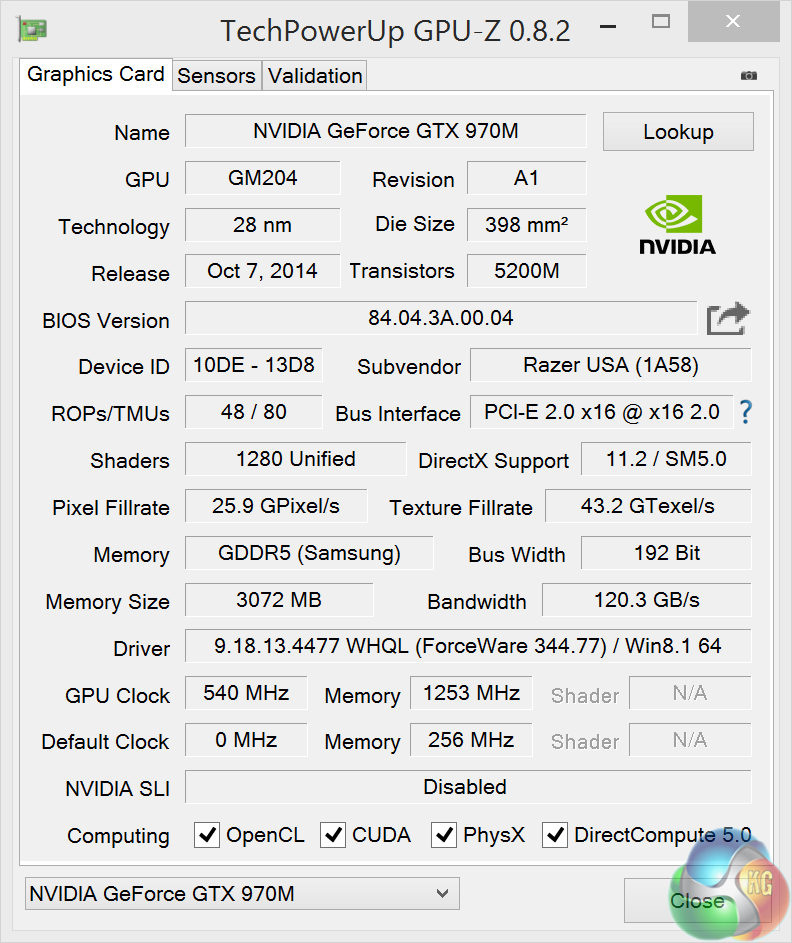Click the NVIDIA SLI status field
Screen dimensions: 792x943
pos(467,787)
